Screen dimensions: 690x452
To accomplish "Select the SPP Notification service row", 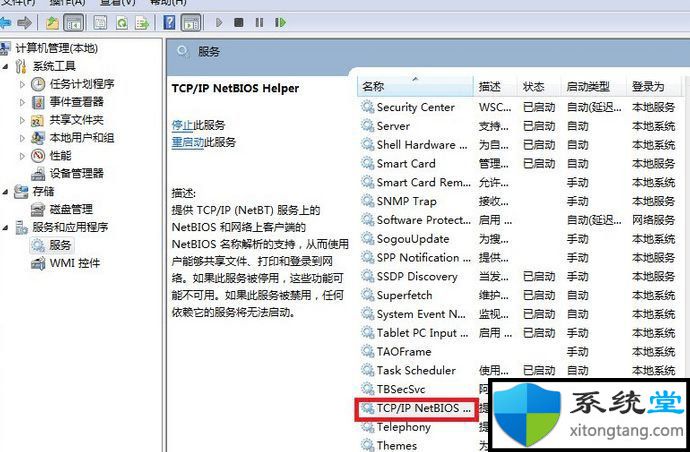I will coord(519,257).
